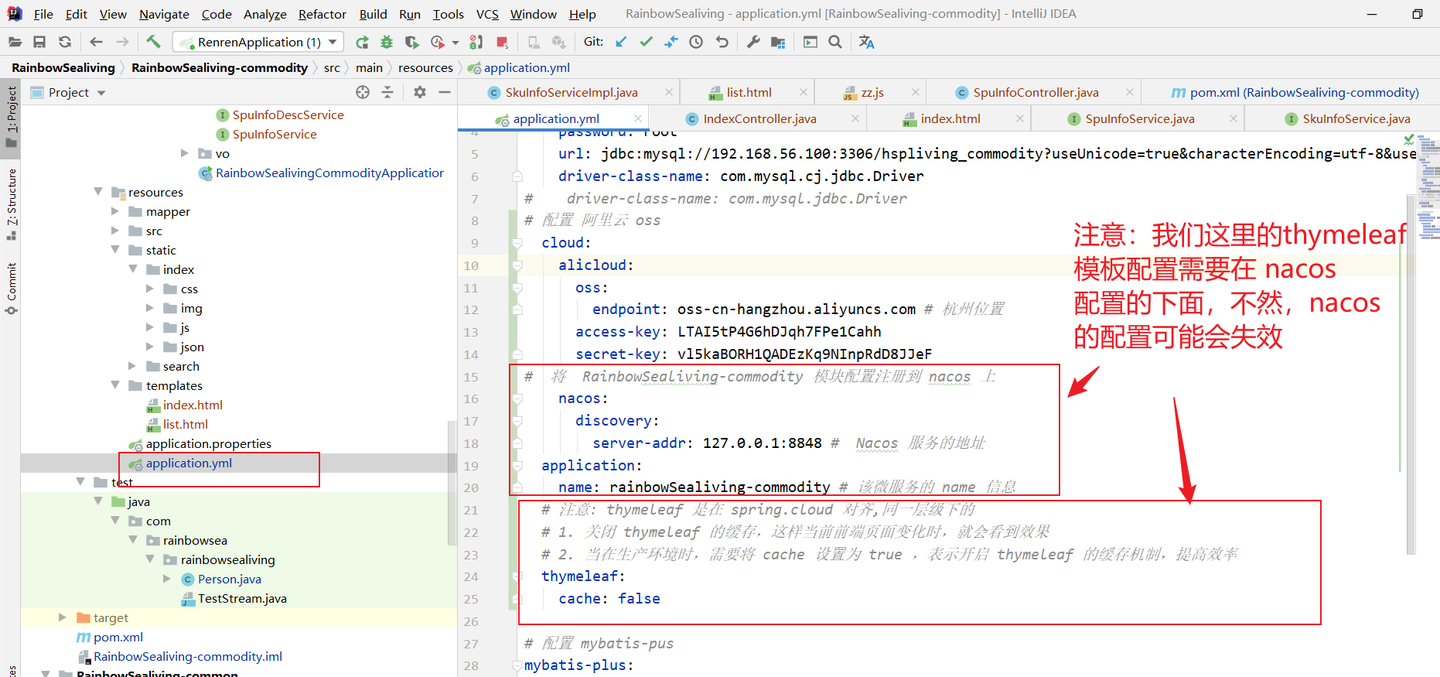Image resolution: width=1440 pixels, height=677 pixels.
Task: Run the RenrenApplication configuration
Action: pos(360,41)
